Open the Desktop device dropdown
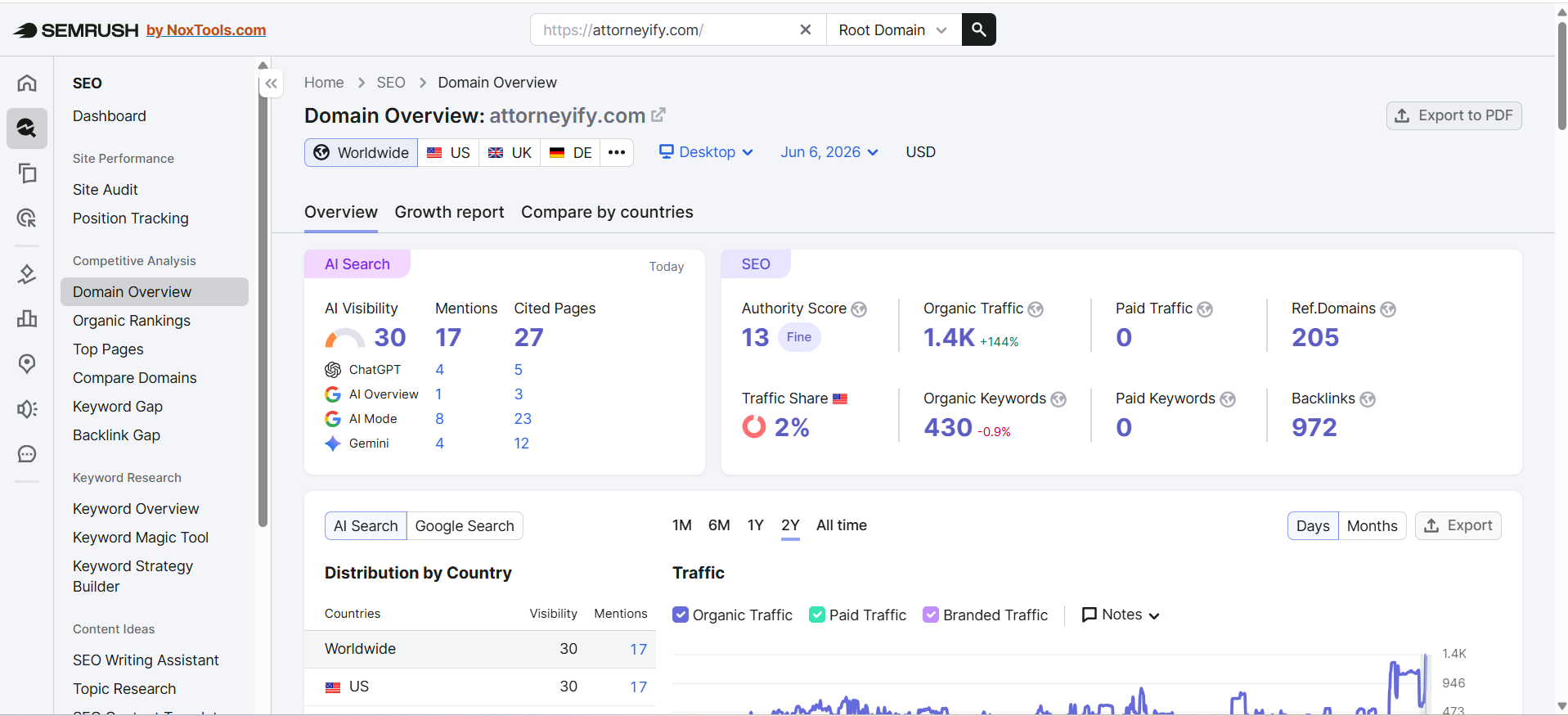 [707, 152]
